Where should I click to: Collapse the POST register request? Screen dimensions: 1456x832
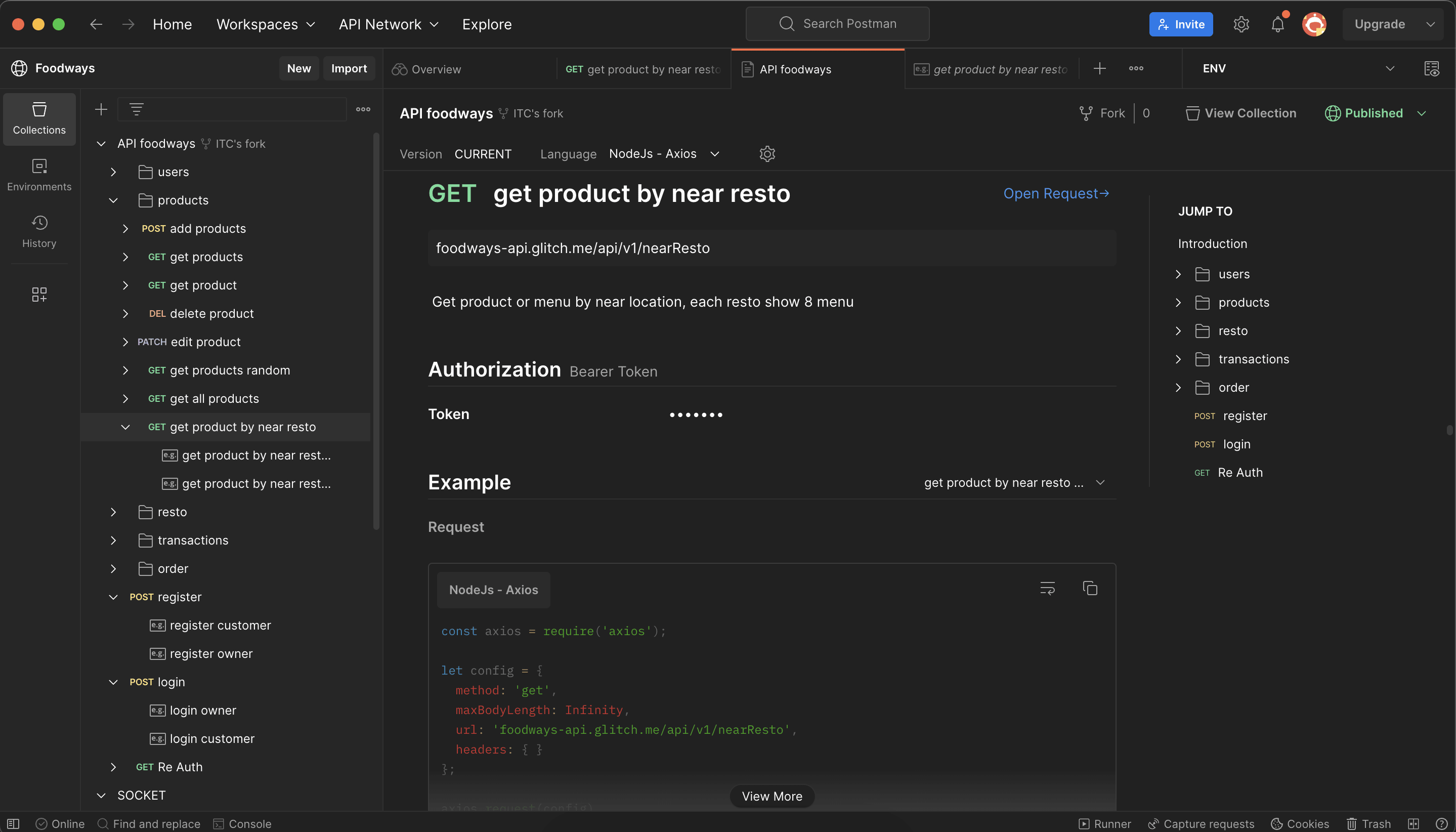point(113,597)
